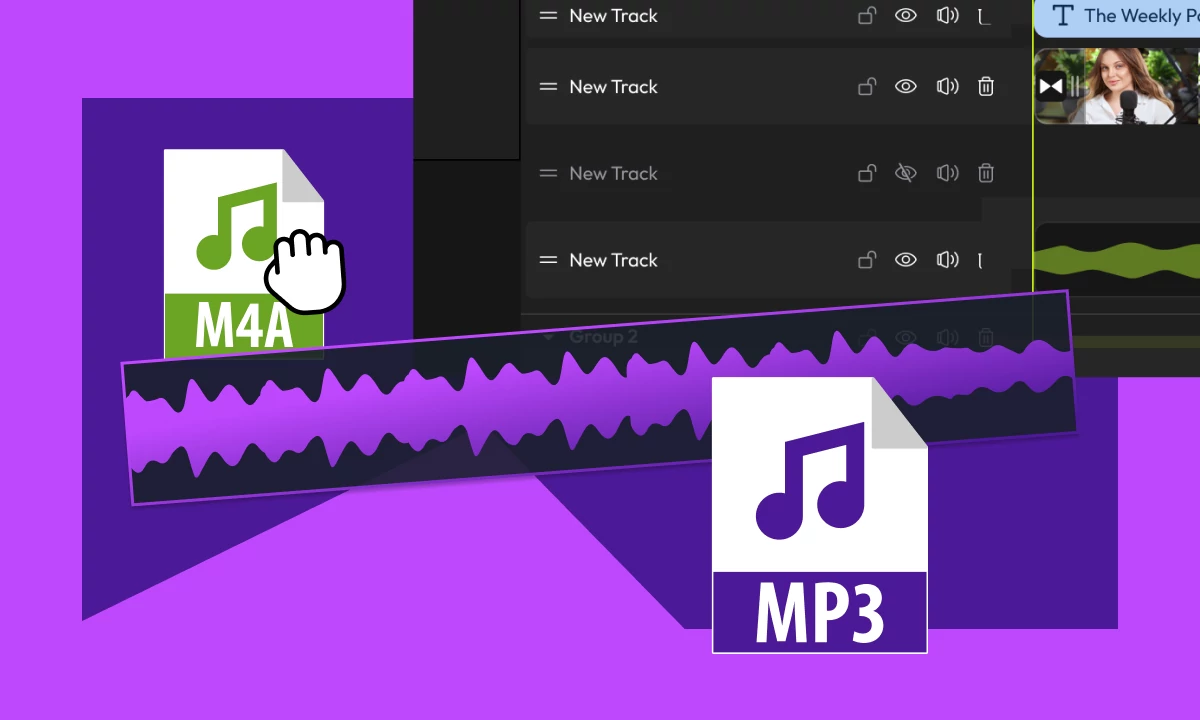
Task: Click the drag handle of the fourth New Track
Action: [x=548, y=260]
